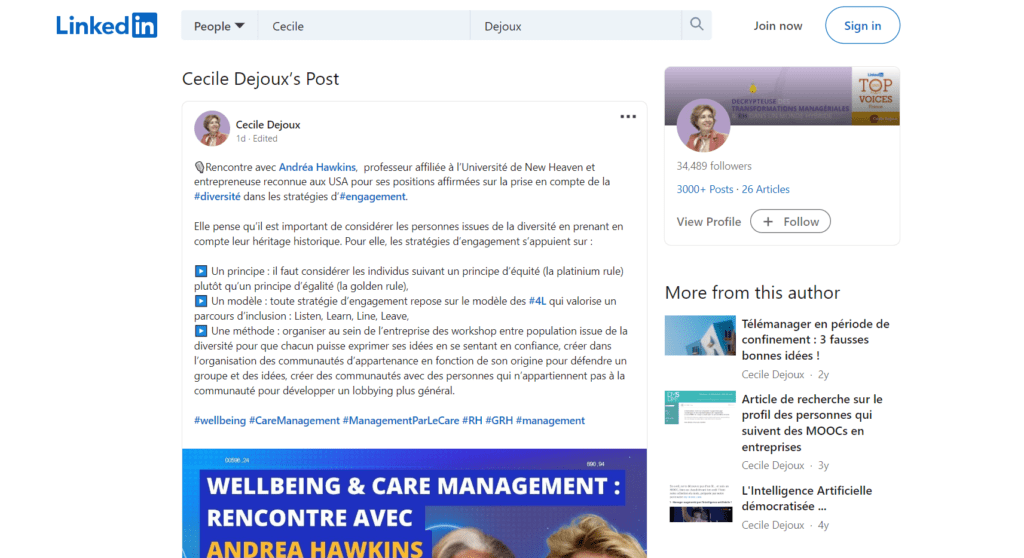
Task: Click the Follow button with plus icon
Action: (x=790, y=222)
